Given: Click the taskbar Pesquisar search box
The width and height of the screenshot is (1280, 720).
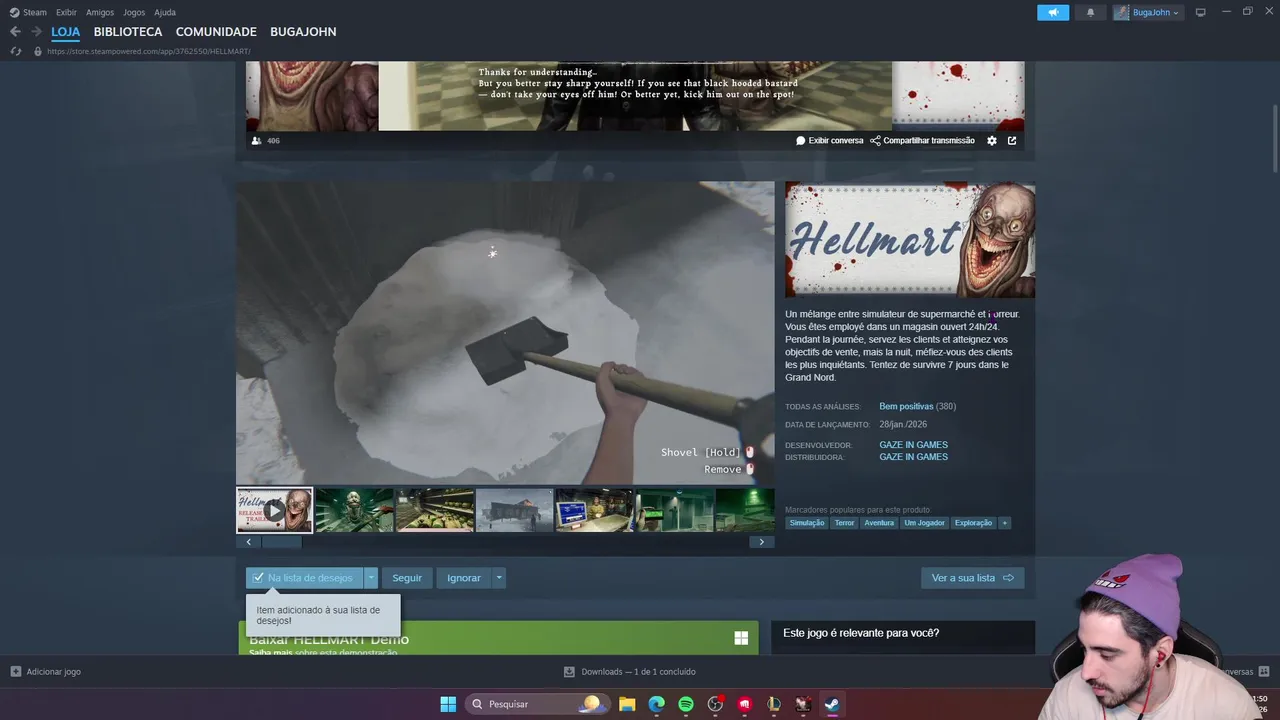Looking at the screenshot, I should click(x=537, y=704).
